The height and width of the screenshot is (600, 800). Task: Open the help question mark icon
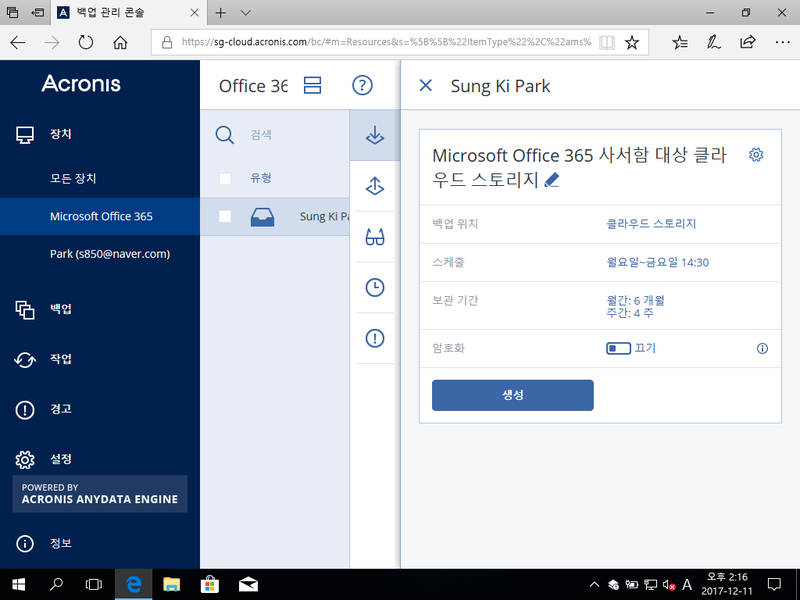tap(362, 85)
